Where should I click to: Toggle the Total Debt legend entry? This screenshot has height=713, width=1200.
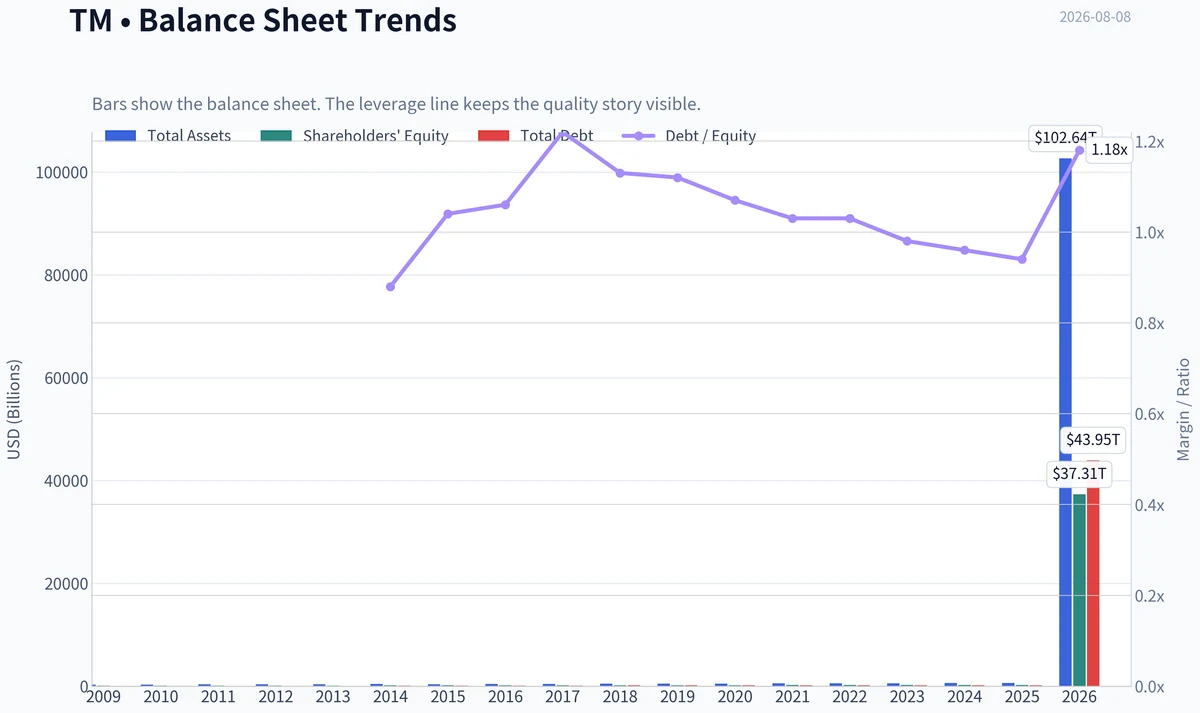coord(536,136)
